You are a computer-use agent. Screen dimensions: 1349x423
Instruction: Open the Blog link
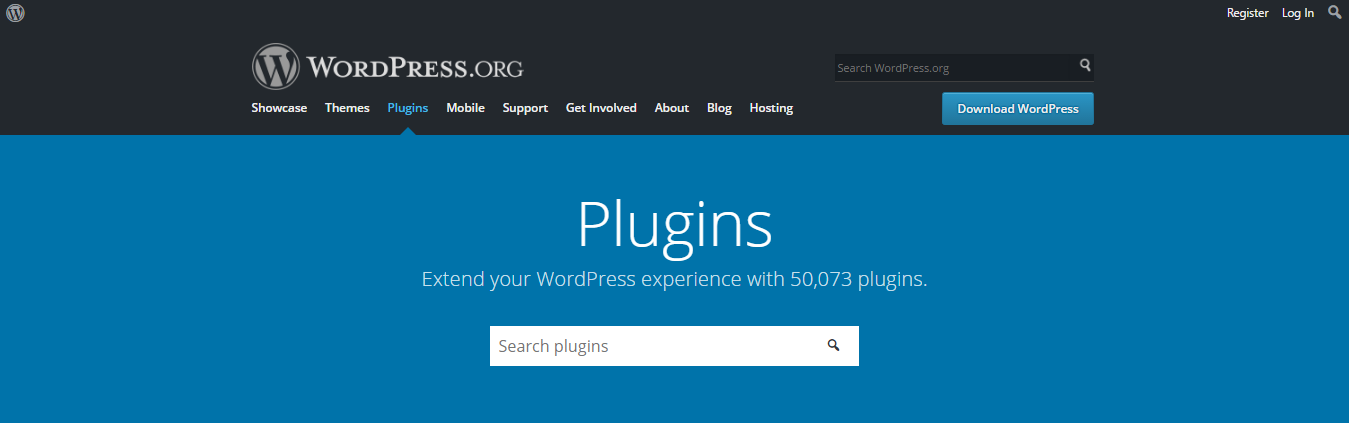[719, 108]
